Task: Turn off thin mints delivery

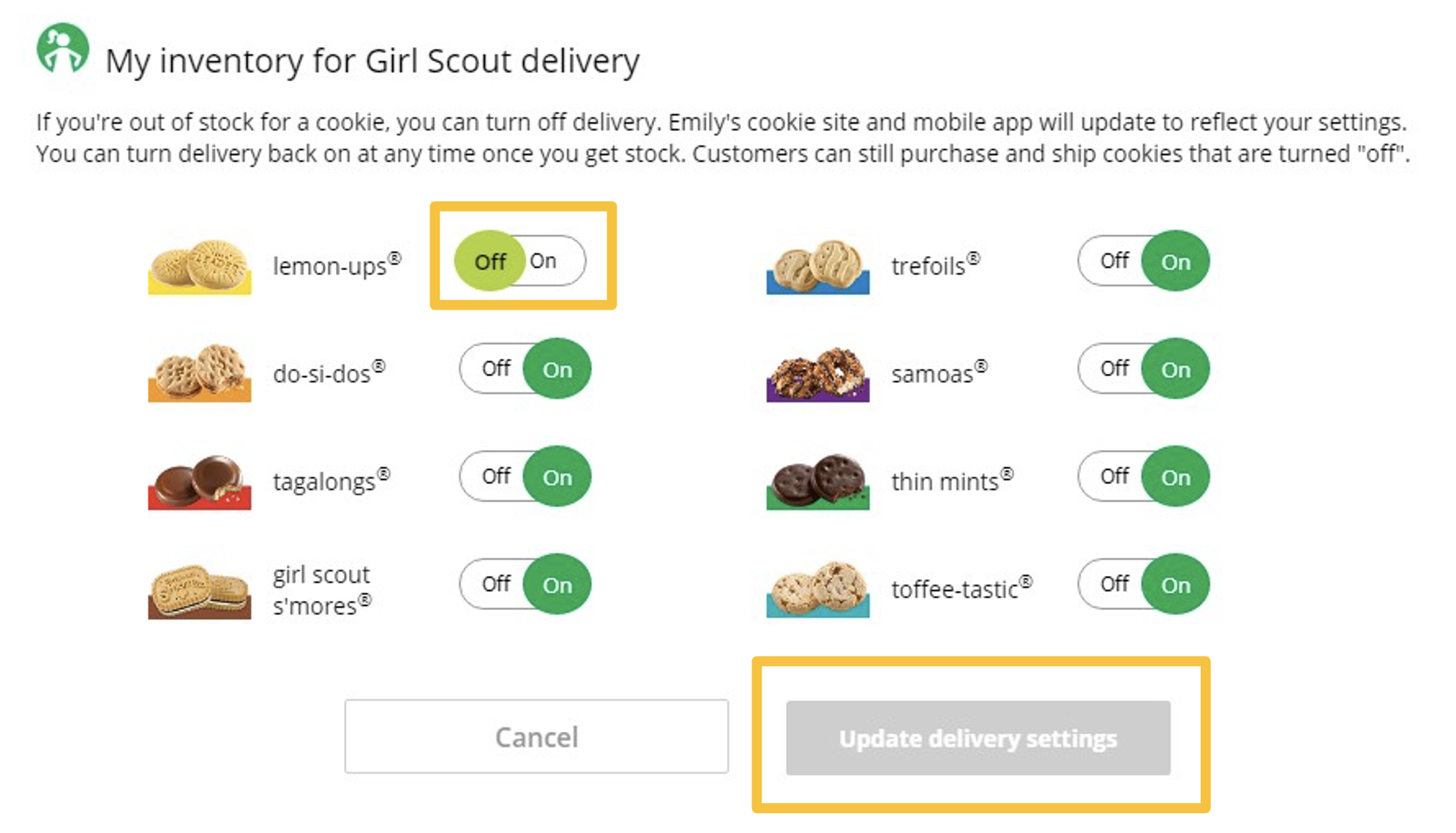Action: coord(1114,476)
